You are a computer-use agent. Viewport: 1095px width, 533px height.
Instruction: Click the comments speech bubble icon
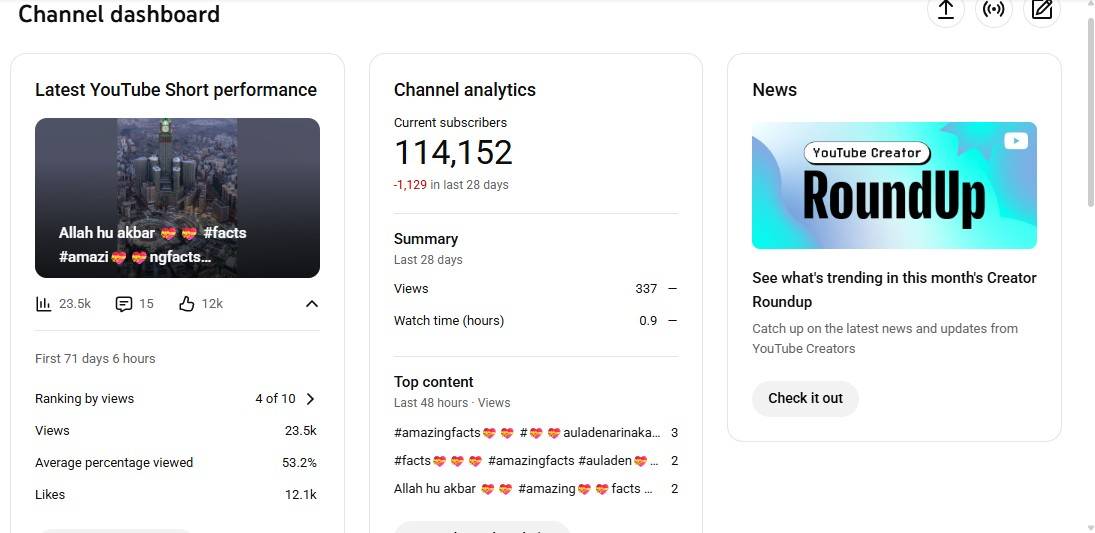coord(124,304)
